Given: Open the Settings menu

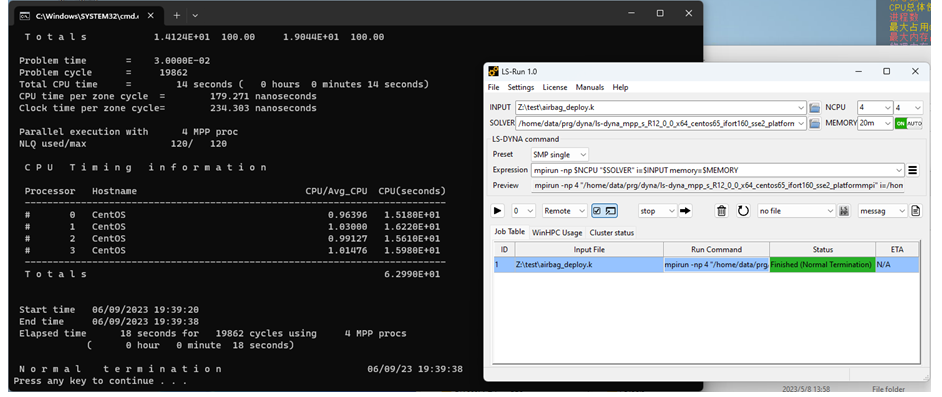Looking at the screenshot, I should 520,87.
